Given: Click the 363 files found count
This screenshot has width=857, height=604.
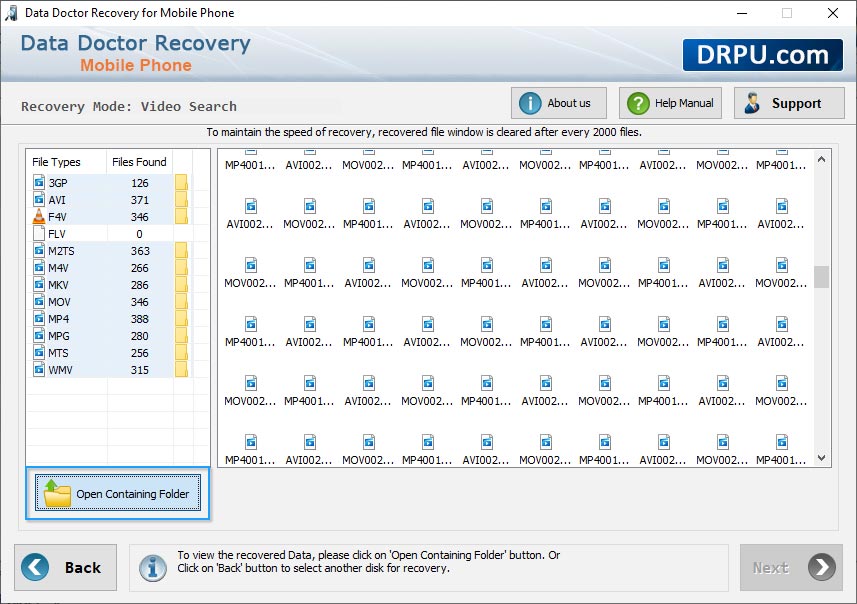Looking at the screenshot, I should 139,251.
